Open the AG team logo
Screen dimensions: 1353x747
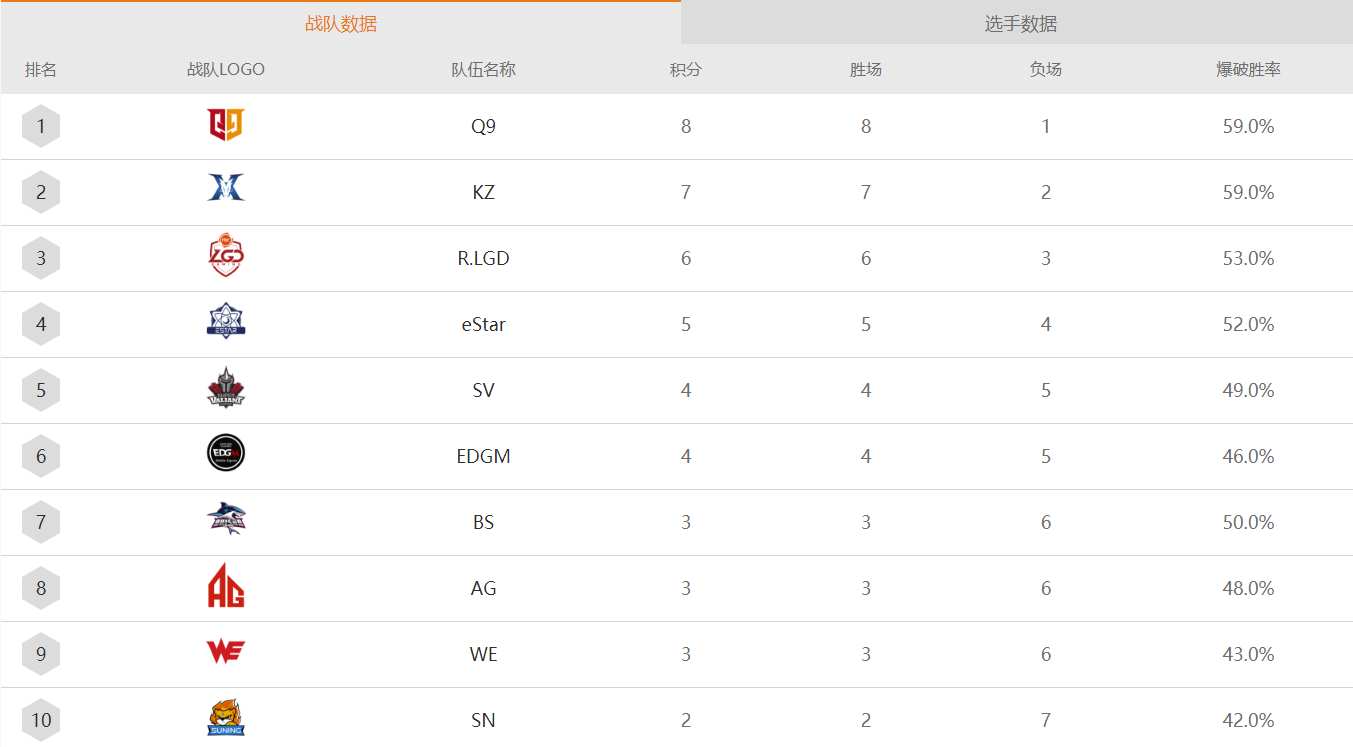[226, 586]
